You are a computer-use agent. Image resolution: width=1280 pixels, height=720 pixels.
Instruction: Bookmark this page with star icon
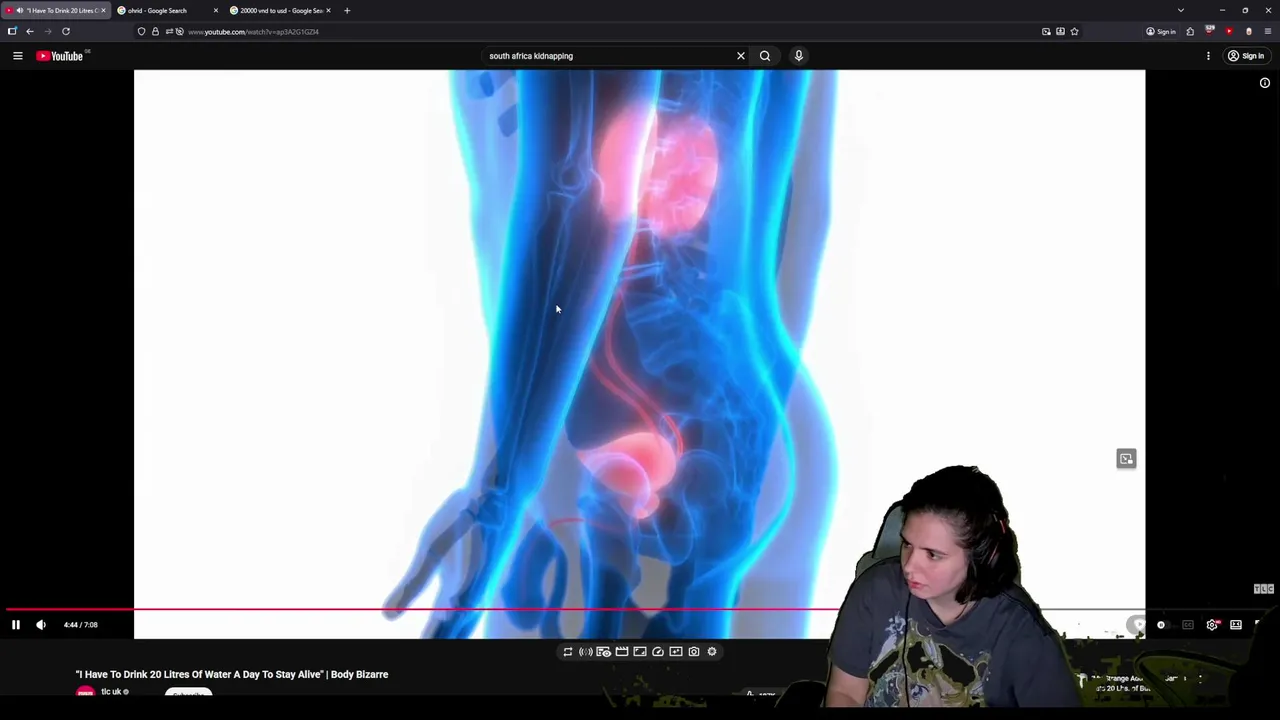(x=1075, y=32)
